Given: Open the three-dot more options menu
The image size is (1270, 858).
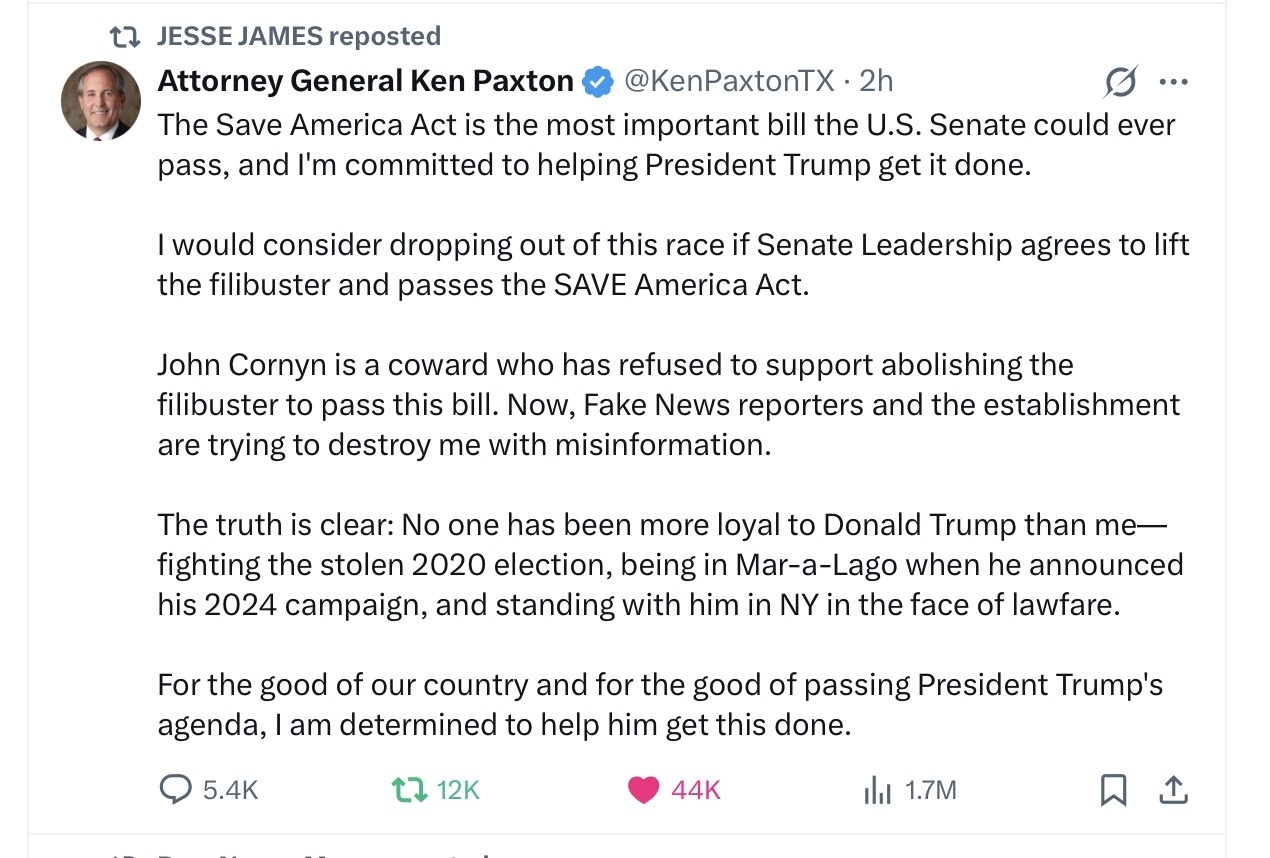Looking at the screenshot, I should [1173, 82].
